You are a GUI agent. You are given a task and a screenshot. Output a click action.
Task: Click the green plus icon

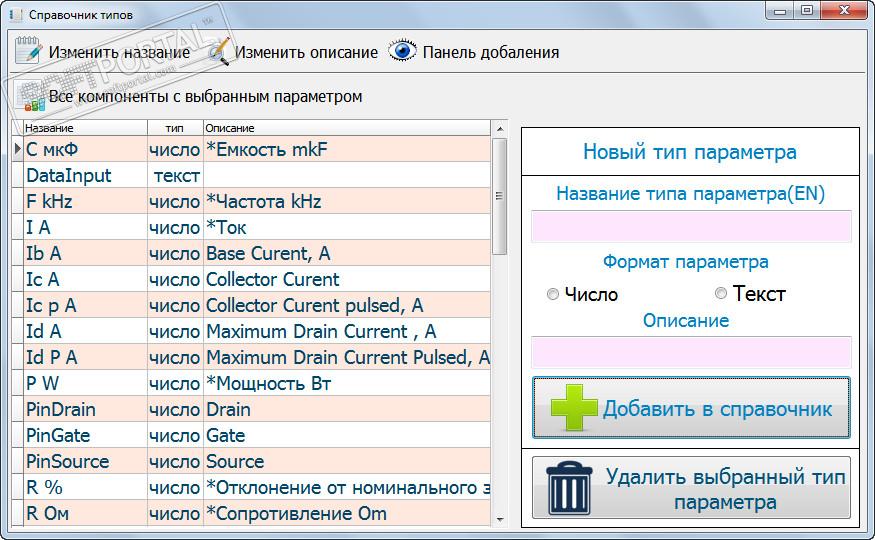pyautogui.click(x=574, y=408)
